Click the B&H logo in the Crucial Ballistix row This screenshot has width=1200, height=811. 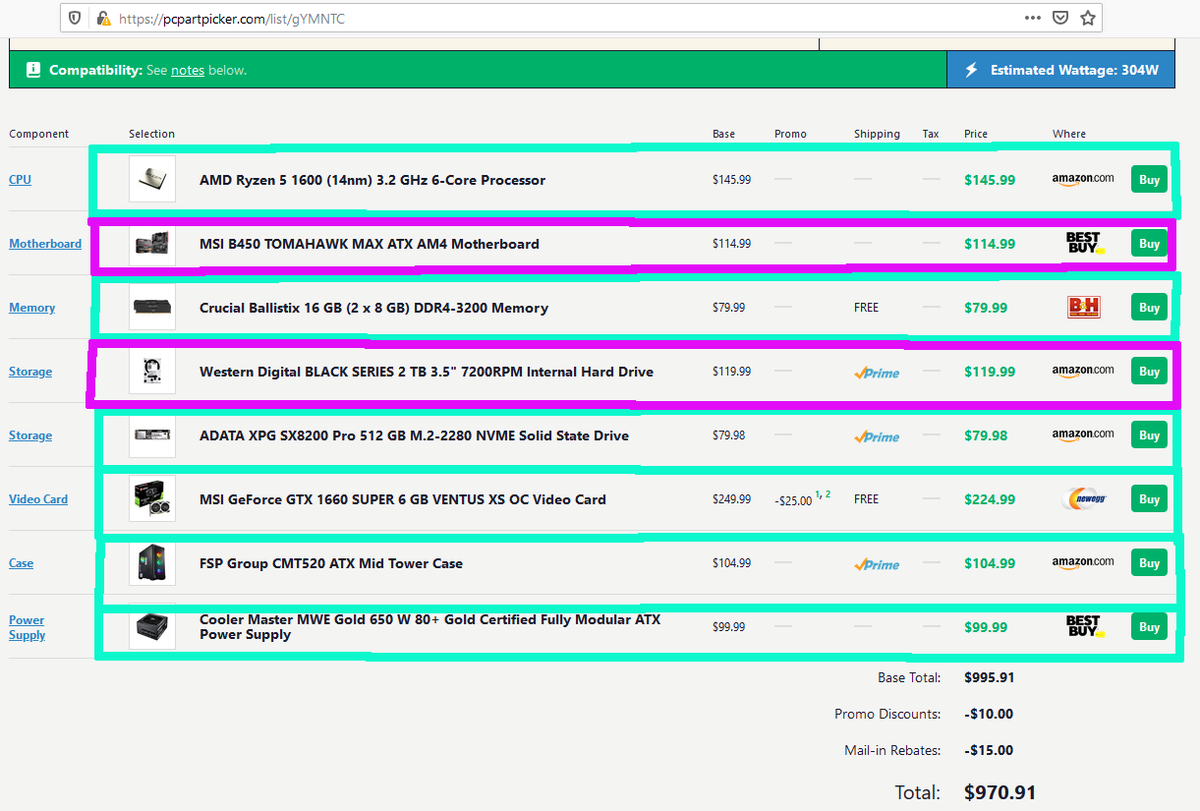tap(1084, 307)
